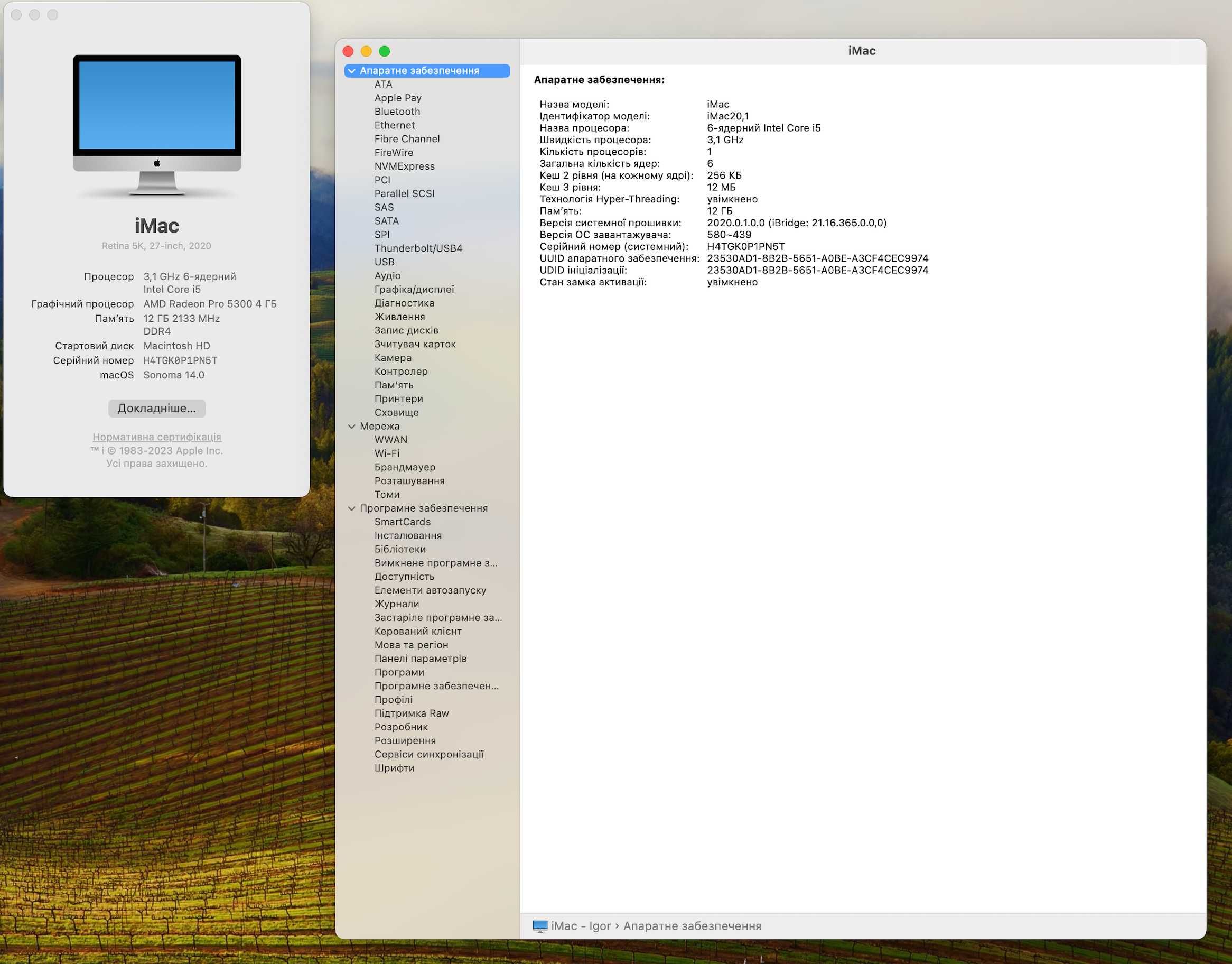The height and width of the screenshot is (964, 1232).
Task: Select Інсталювання in the sidebar
Action: coord(408,535)
